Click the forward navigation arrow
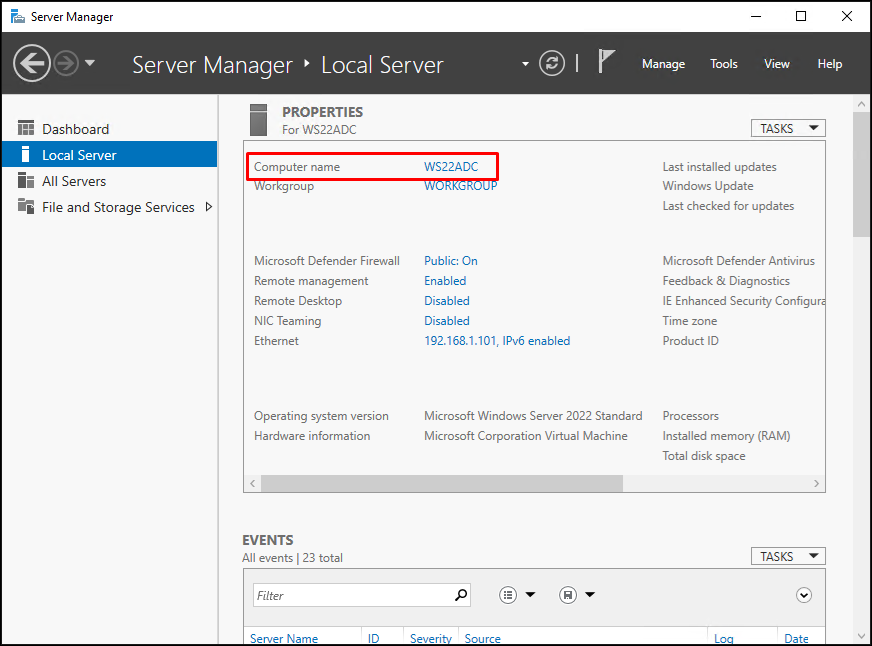872x646 pixels. coord(66,63)
